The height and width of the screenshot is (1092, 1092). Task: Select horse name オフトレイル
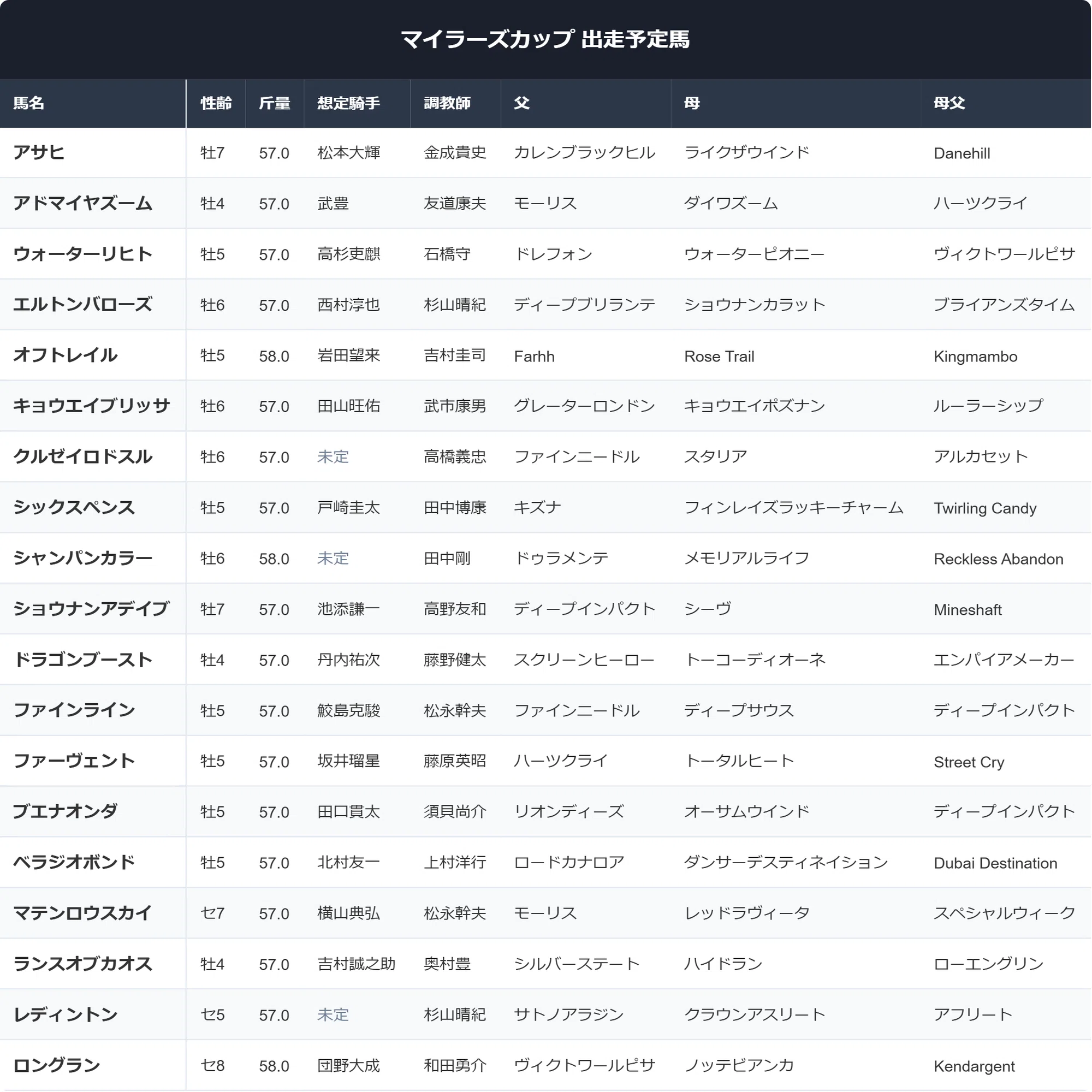tap(65, 355)
